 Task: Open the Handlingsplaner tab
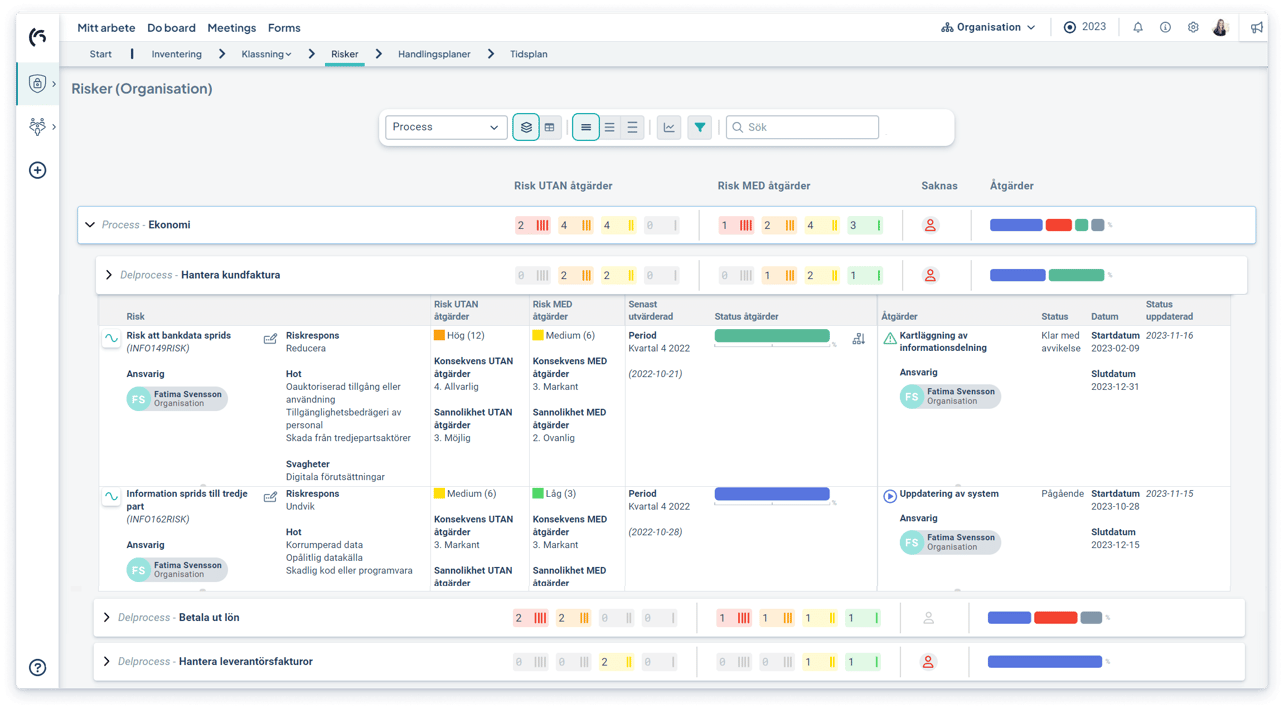pyautogui.click(x=434, y=54)
